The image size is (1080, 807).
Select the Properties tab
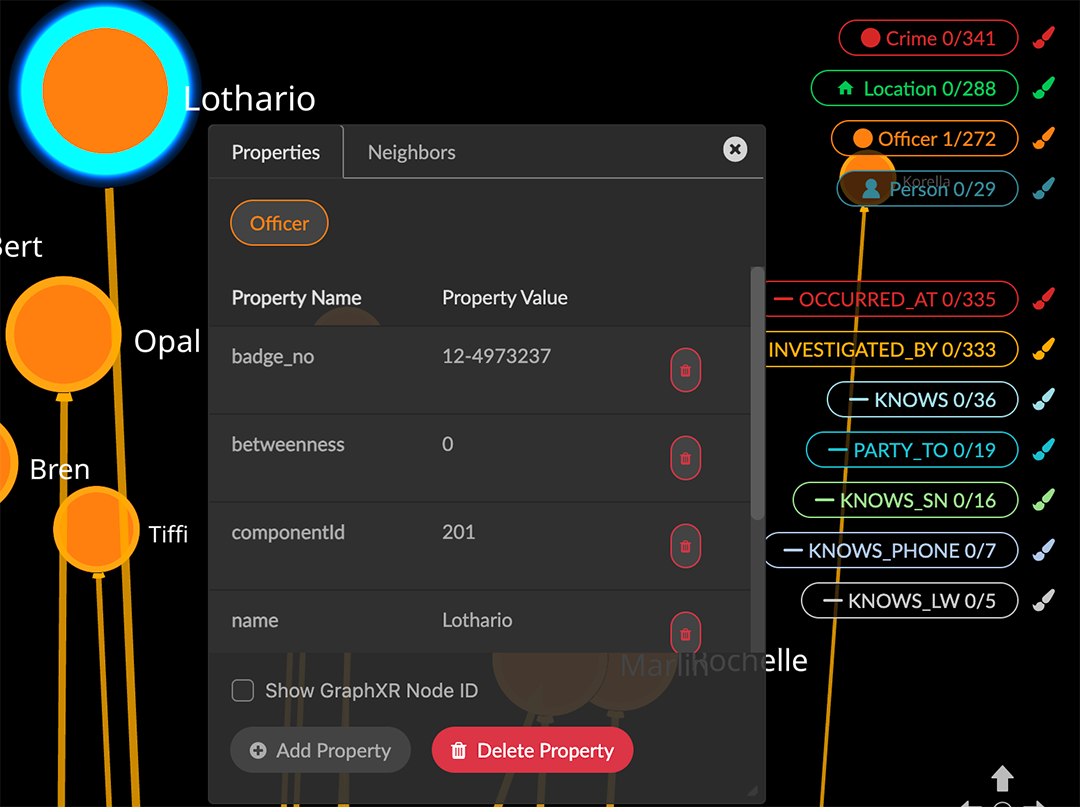pos(276,153)
